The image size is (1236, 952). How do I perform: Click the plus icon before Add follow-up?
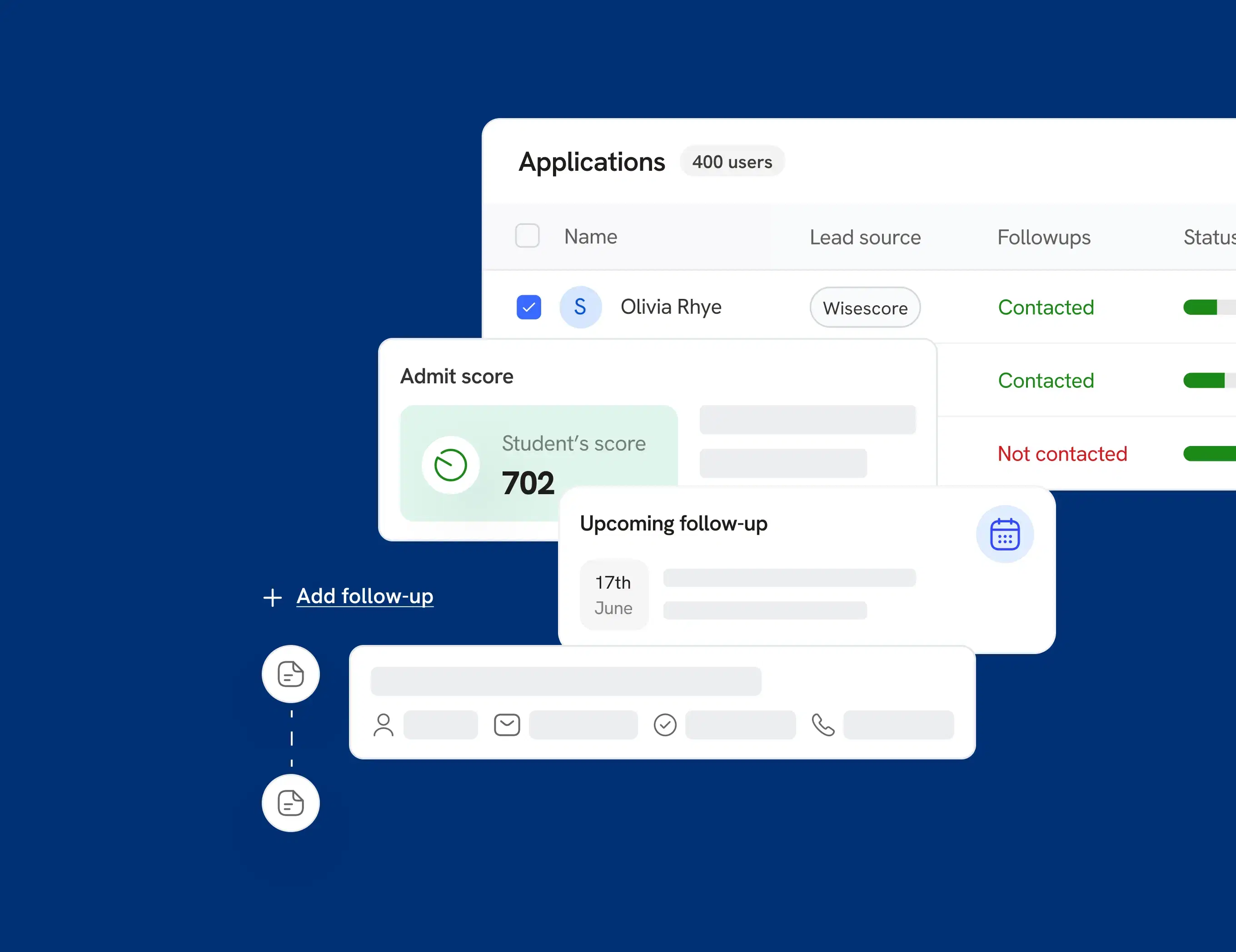point(273,597)
